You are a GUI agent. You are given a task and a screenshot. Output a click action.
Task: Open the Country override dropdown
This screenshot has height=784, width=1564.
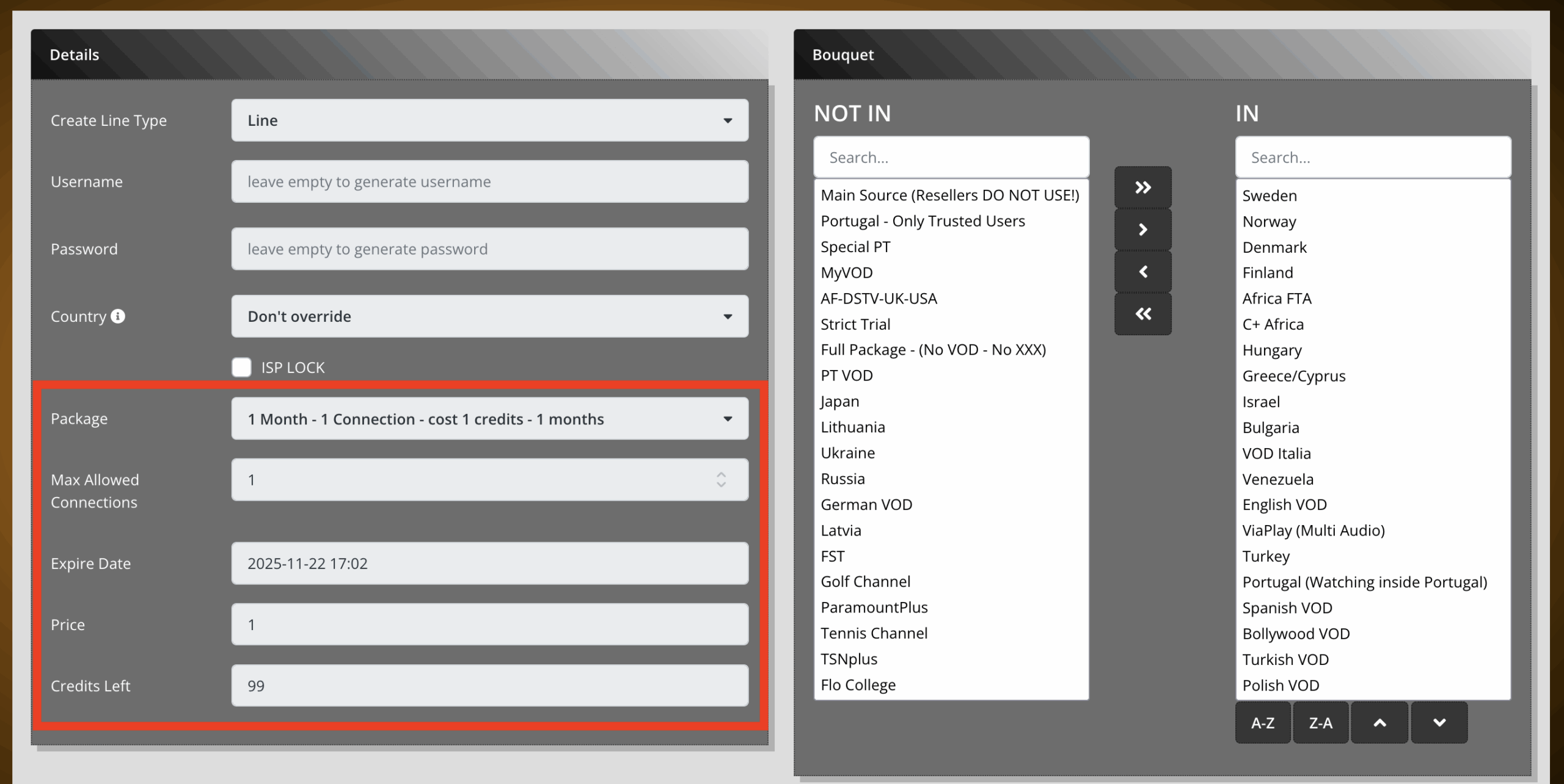(x=489, y=316)
